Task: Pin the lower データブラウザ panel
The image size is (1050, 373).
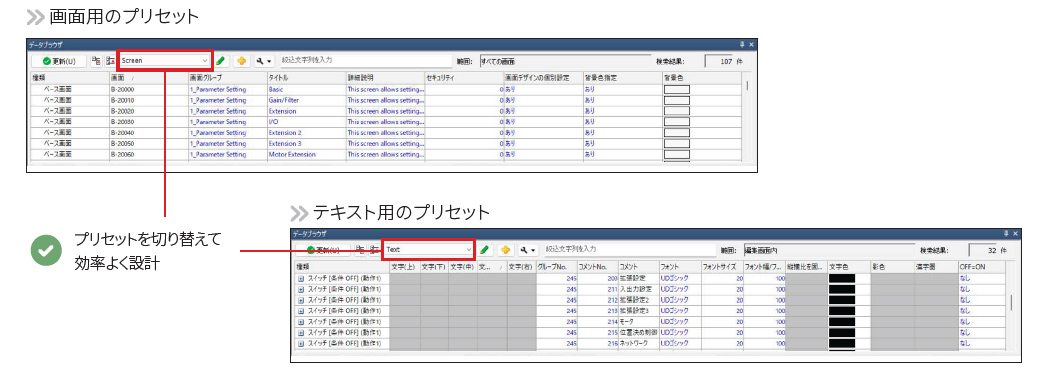Action: [x=1006, y=234]
